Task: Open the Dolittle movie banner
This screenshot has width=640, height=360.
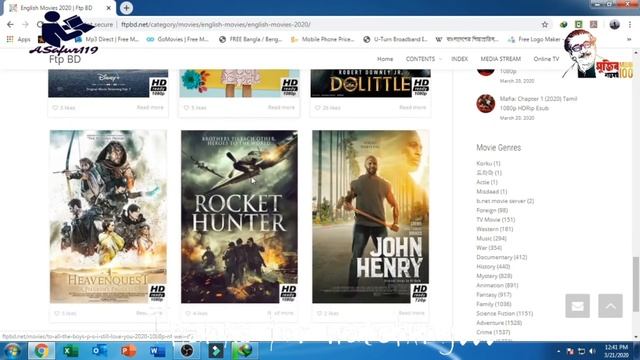Action: [x=371, y=84]
